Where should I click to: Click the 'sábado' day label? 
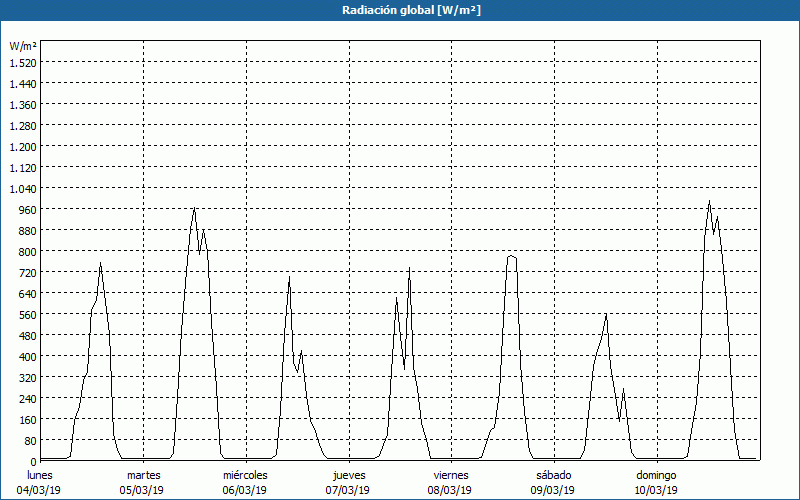pos(554,476)
